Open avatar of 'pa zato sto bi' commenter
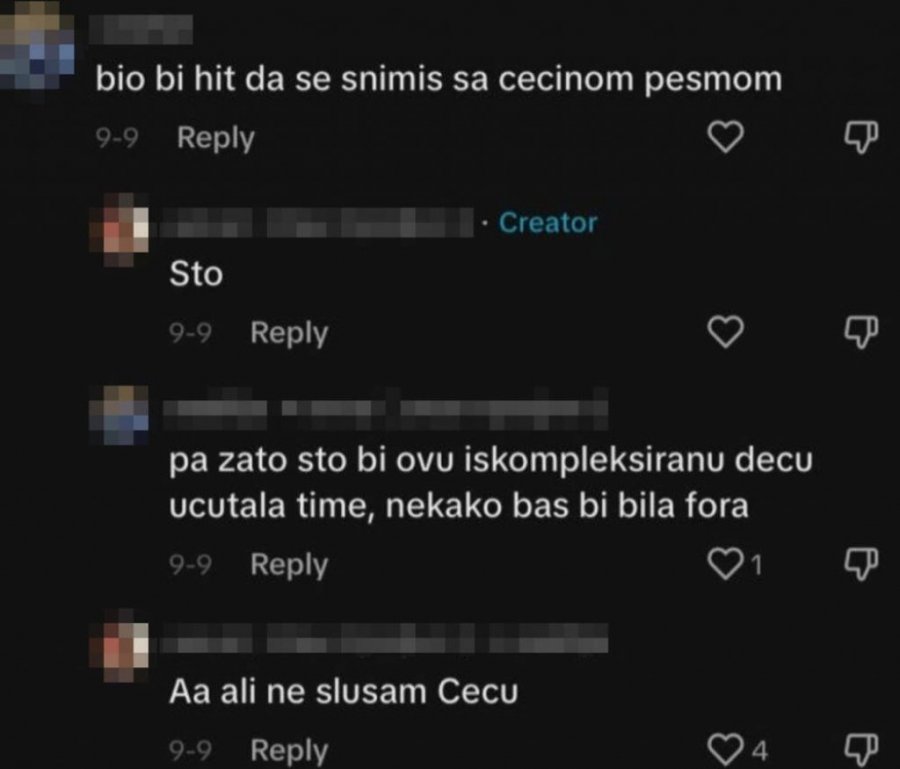Viewport: 900px width, 769px height. (x=119, y=415)
